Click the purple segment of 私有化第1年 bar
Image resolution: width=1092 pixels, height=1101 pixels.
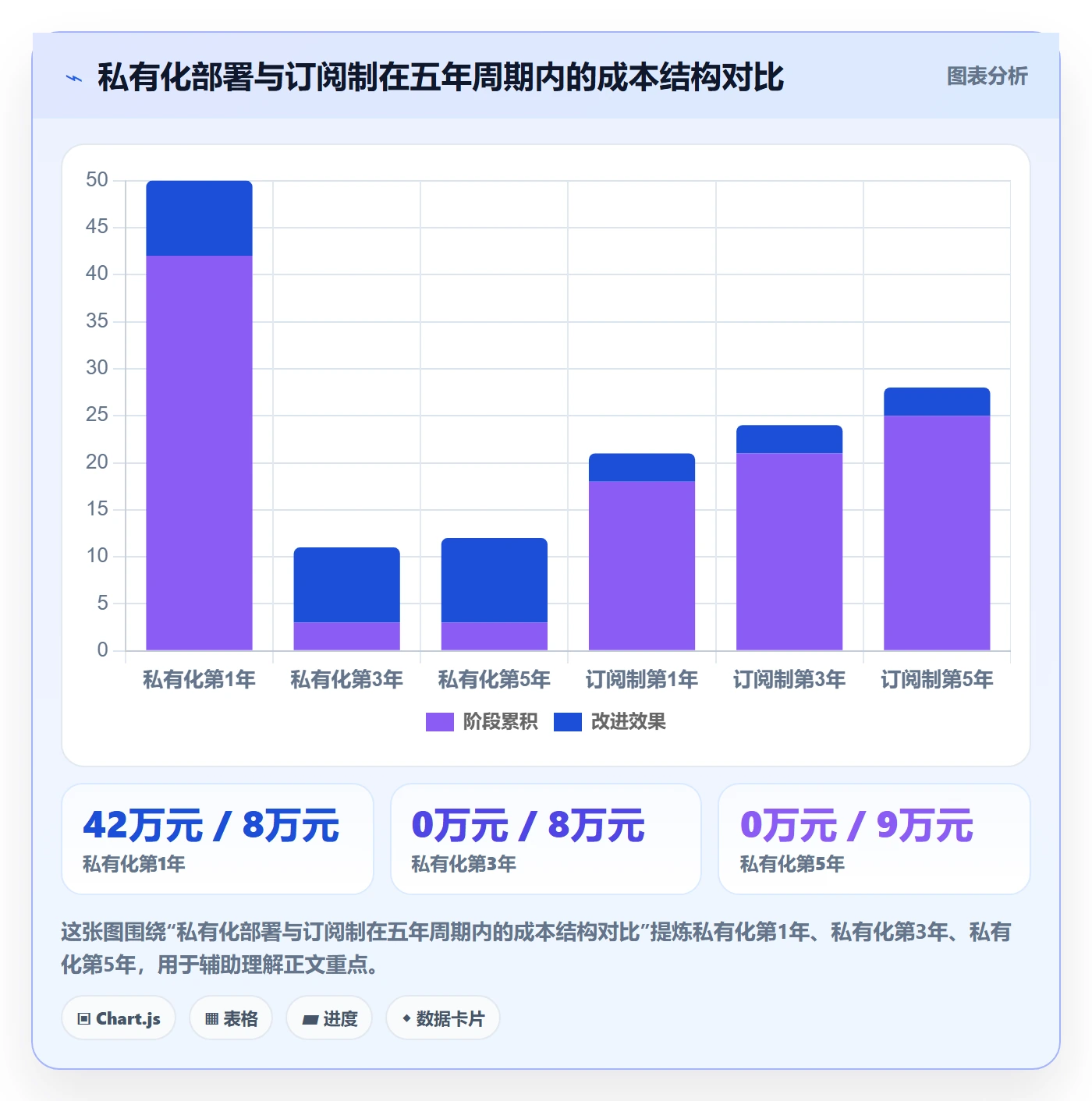click(x=199, y=453)
